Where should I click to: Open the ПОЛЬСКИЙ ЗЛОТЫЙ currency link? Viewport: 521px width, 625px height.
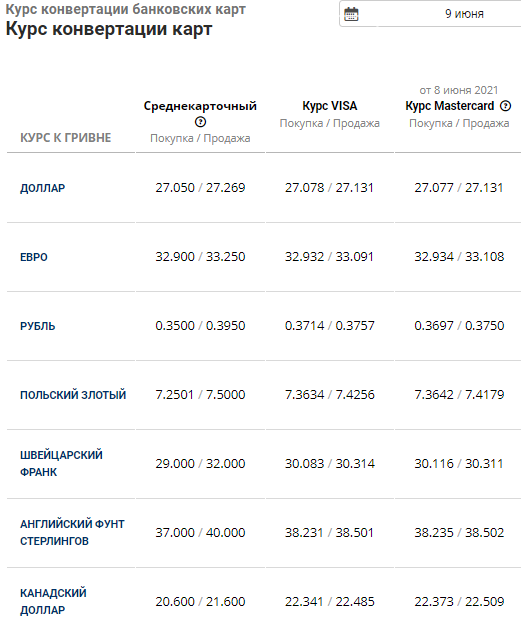tap(73, 395)
